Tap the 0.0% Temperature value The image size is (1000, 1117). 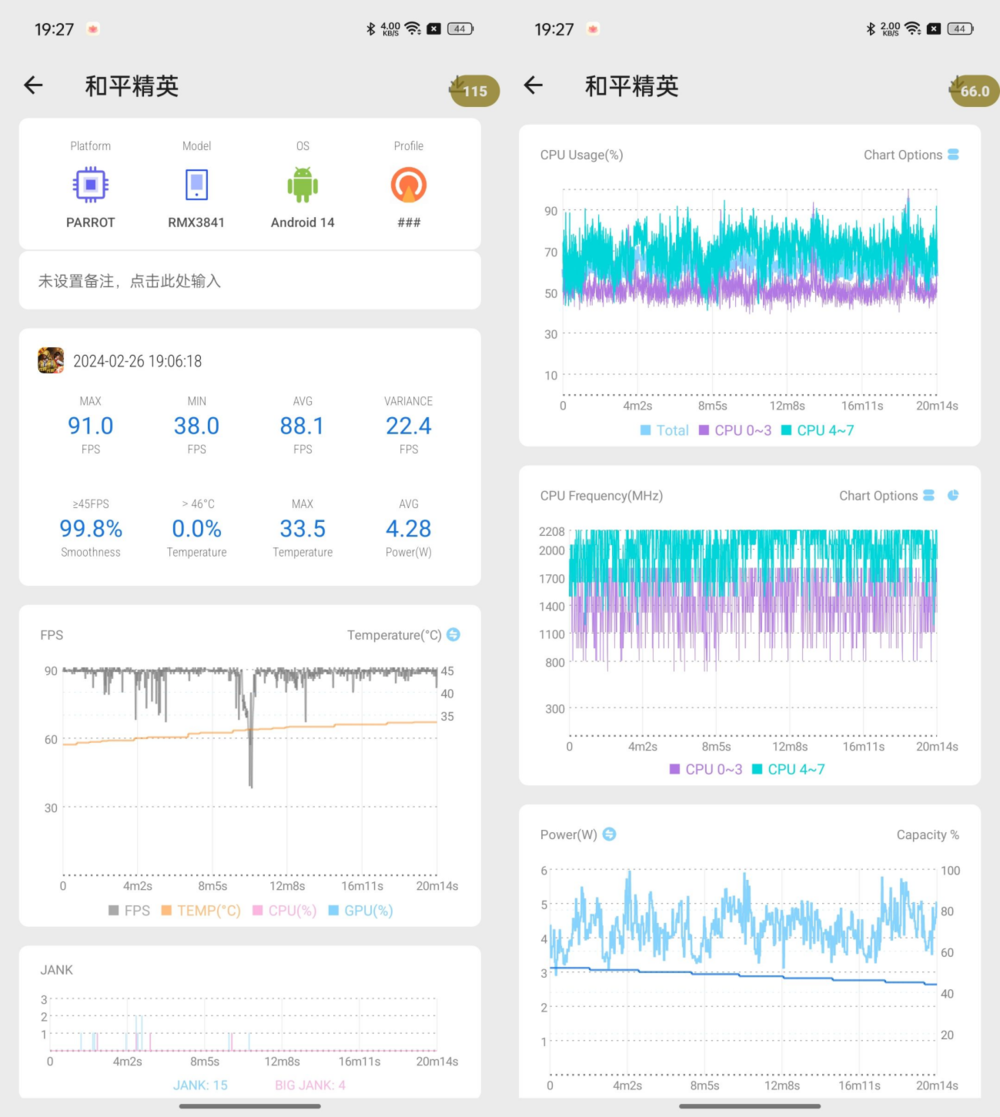(x=197, y=529)
